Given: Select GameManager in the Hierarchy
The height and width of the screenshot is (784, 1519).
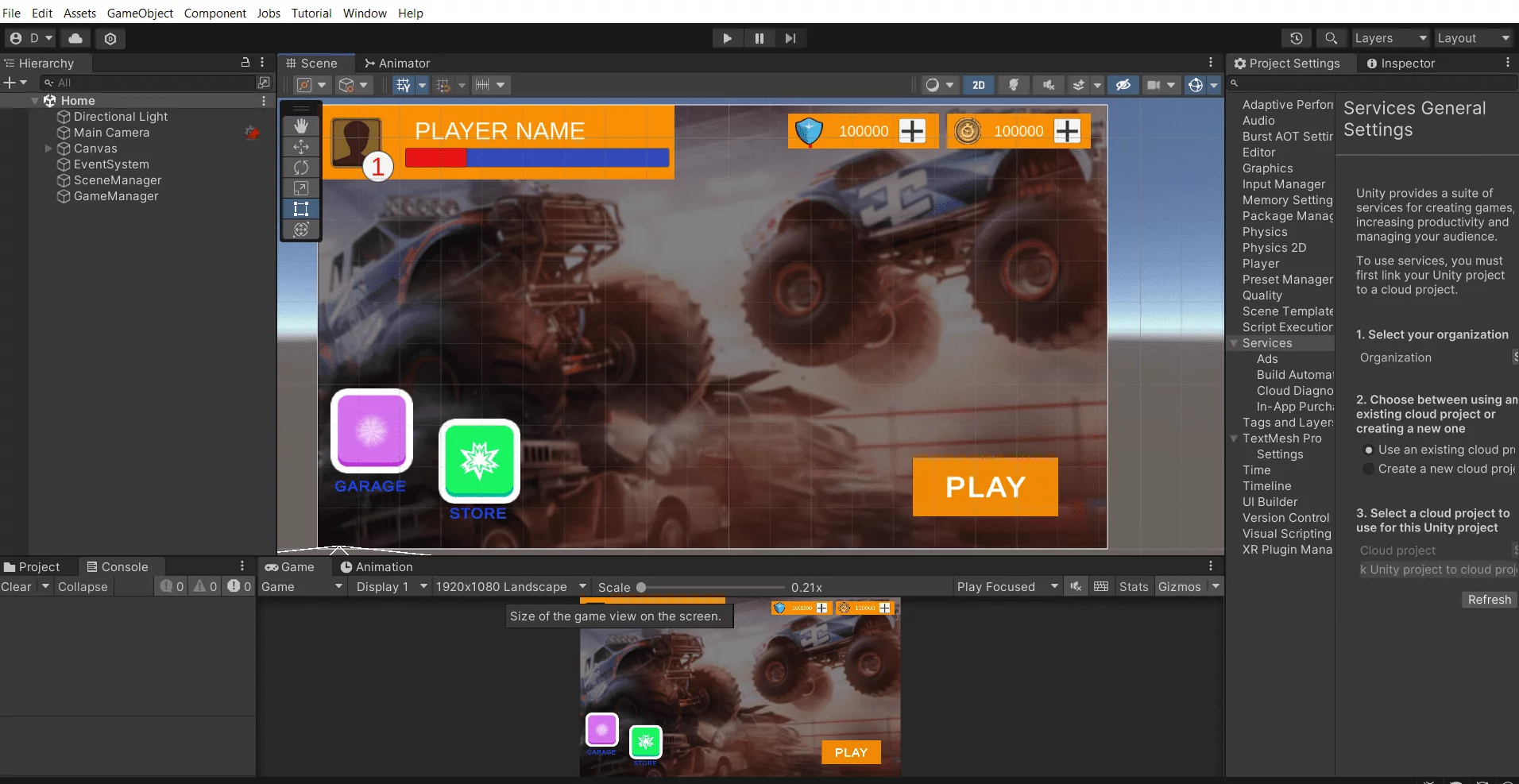Looking at the screenshot, I should (116, 196).
